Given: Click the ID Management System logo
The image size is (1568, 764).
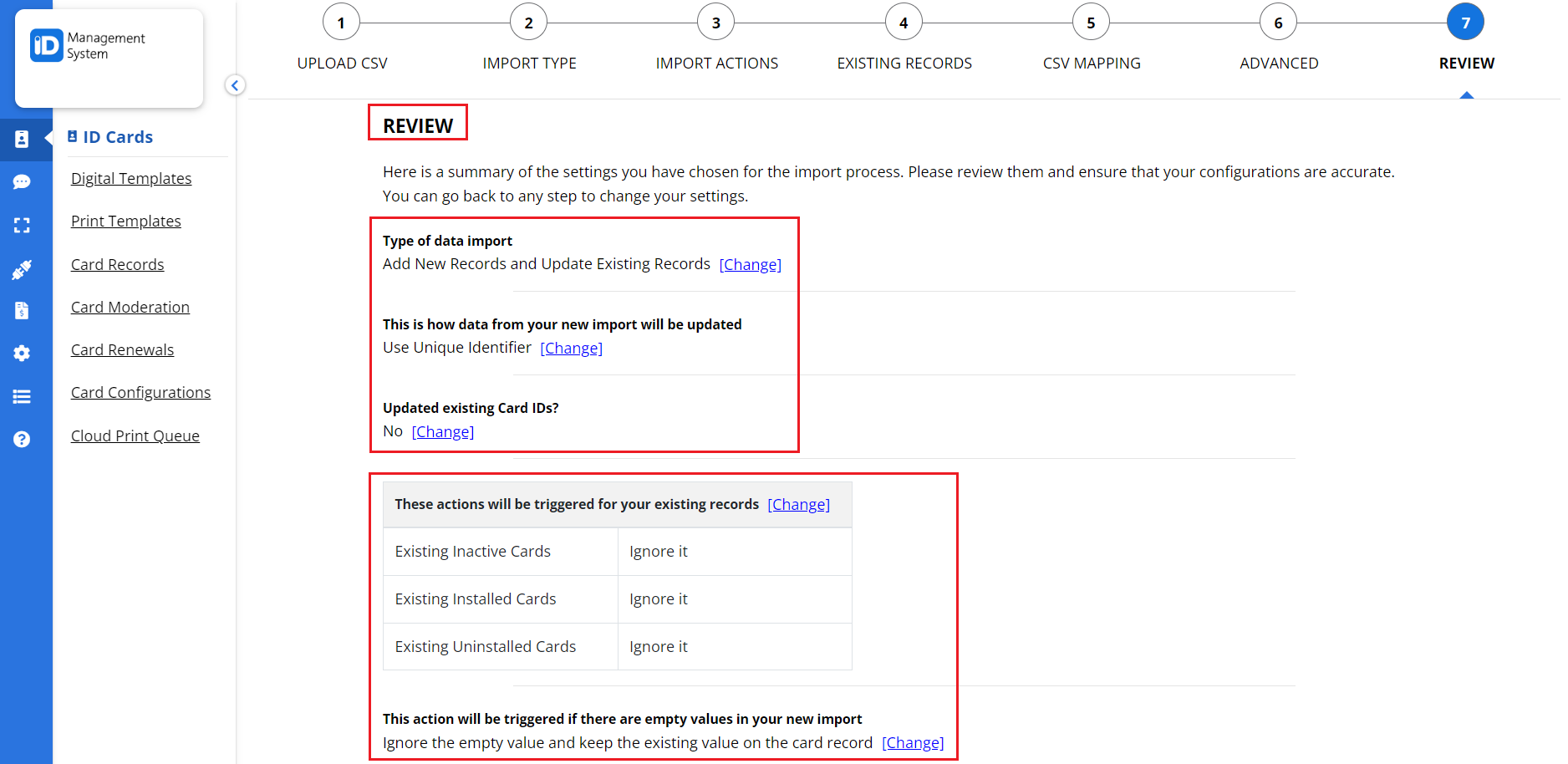Looking at the screenshot, I should [x=88, y=46].
